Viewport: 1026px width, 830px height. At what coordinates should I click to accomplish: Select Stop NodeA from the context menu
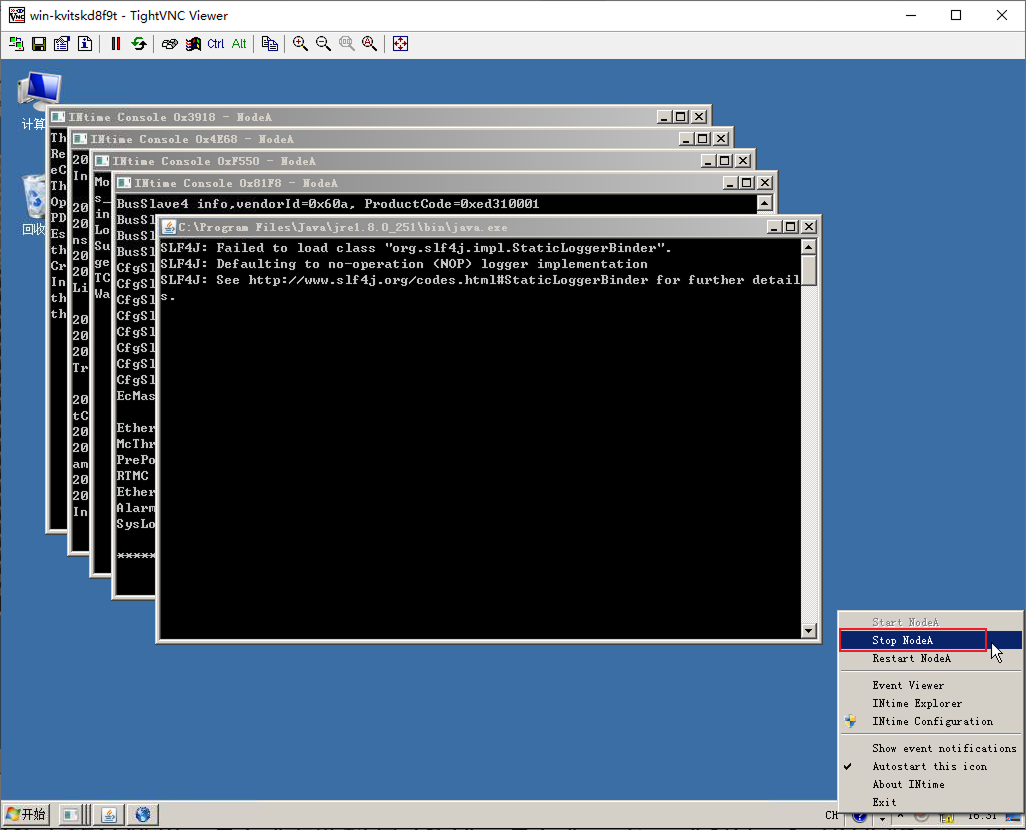point(903,640)
